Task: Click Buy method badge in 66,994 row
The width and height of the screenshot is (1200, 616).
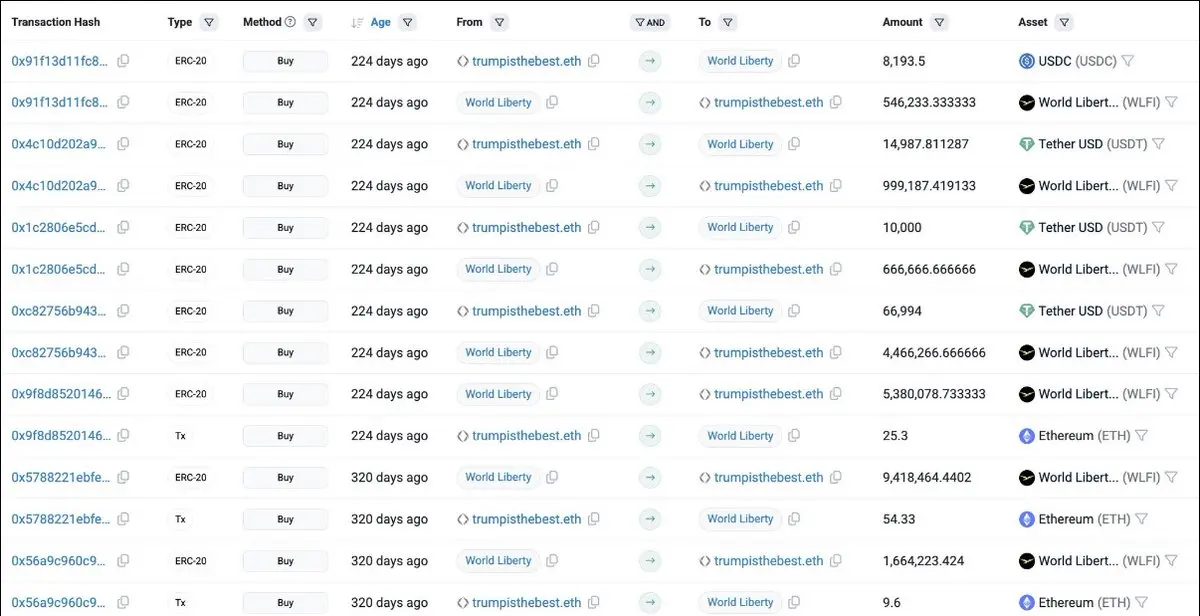Action: [x=285, y=311]
